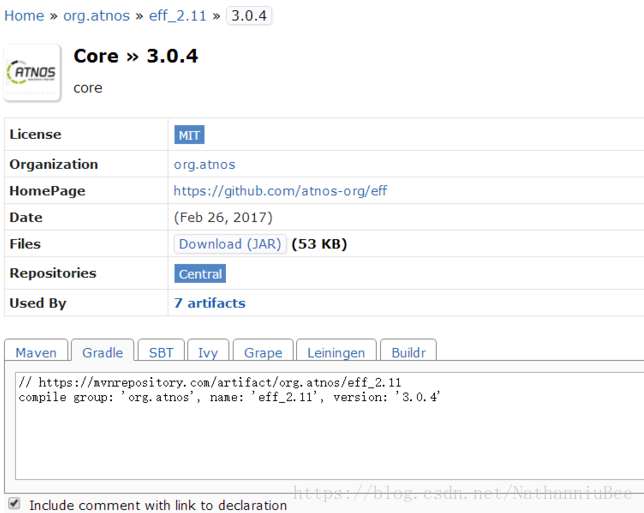Screen dimensions: 644x513
Task: Switch to the Maven tab
Action: click(36, 350)
